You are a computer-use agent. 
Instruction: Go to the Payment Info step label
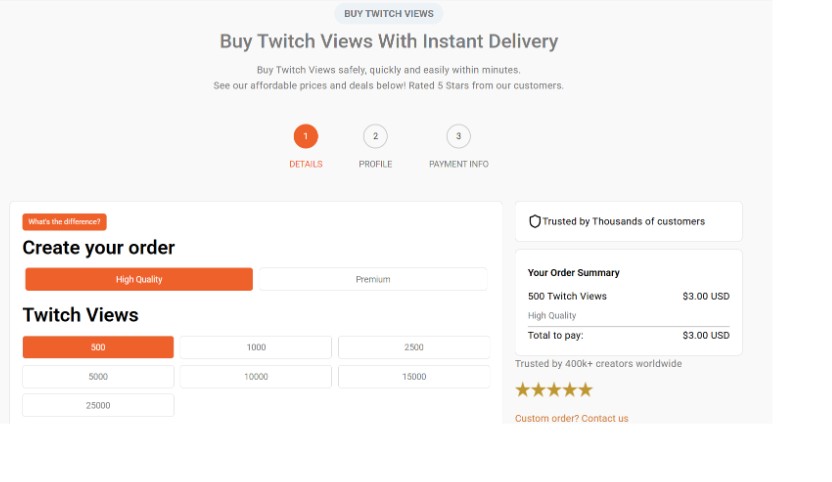458,164
